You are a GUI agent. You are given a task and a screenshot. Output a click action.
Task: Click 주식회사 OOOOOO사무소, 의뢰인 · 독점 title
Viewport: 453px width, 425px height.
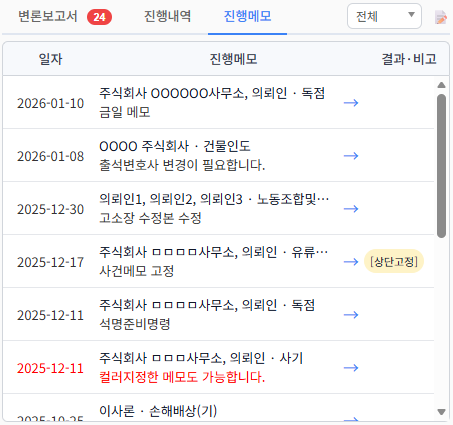(x=212, y=93)
